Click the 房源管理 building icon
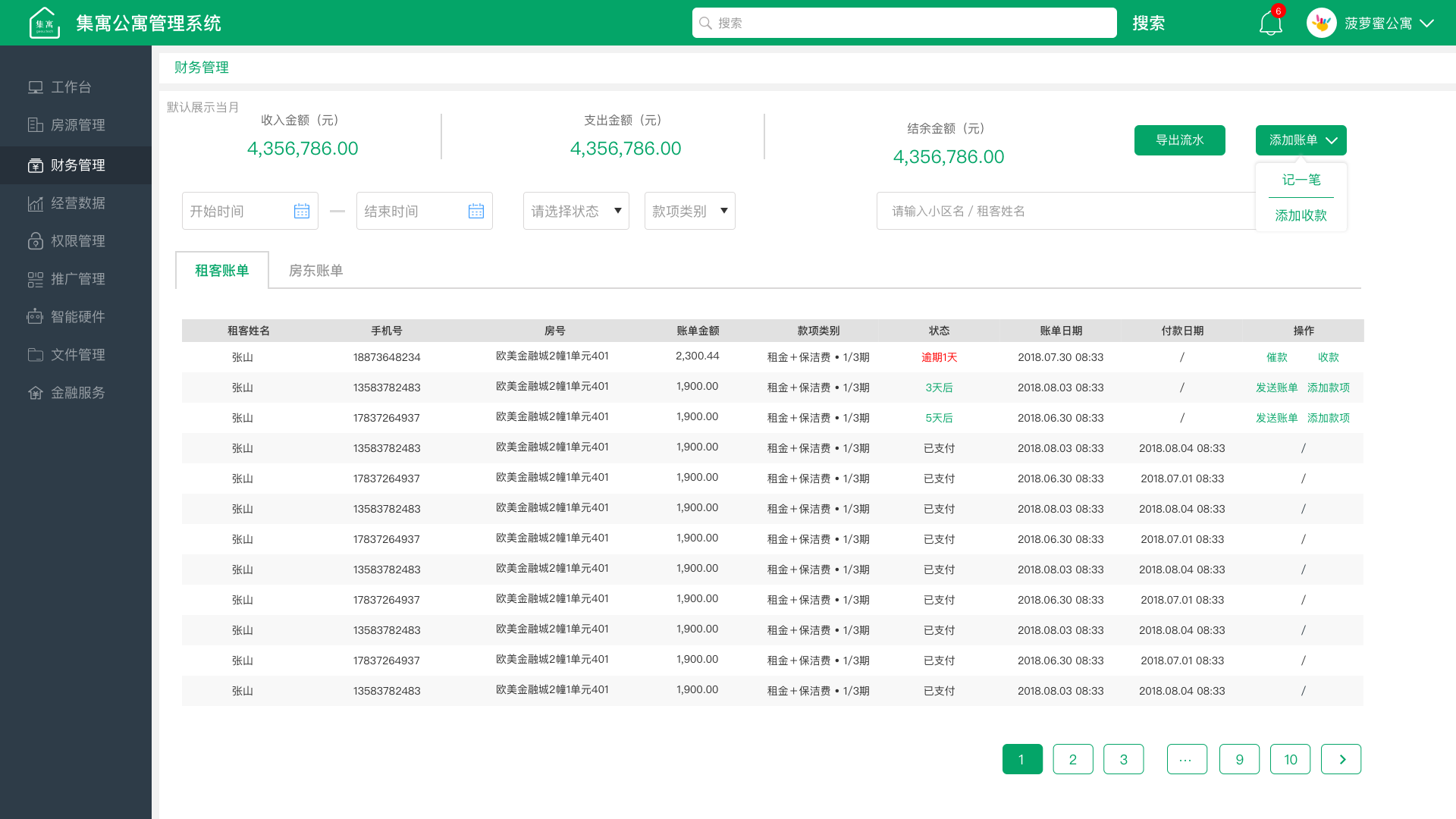Screen dimensions: 1456x819 coord(36,125)
